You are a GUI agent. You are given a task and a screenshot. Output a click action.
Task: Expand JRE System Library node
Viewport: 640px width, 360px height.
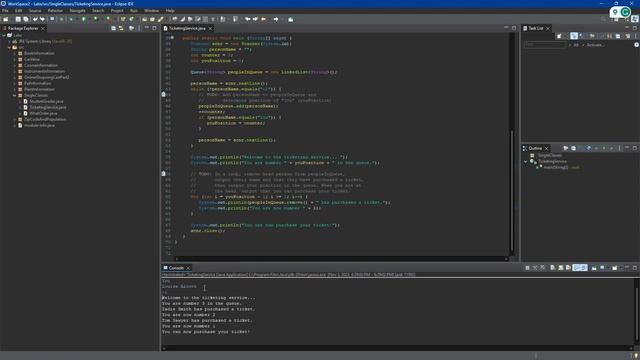click(9, 41)
